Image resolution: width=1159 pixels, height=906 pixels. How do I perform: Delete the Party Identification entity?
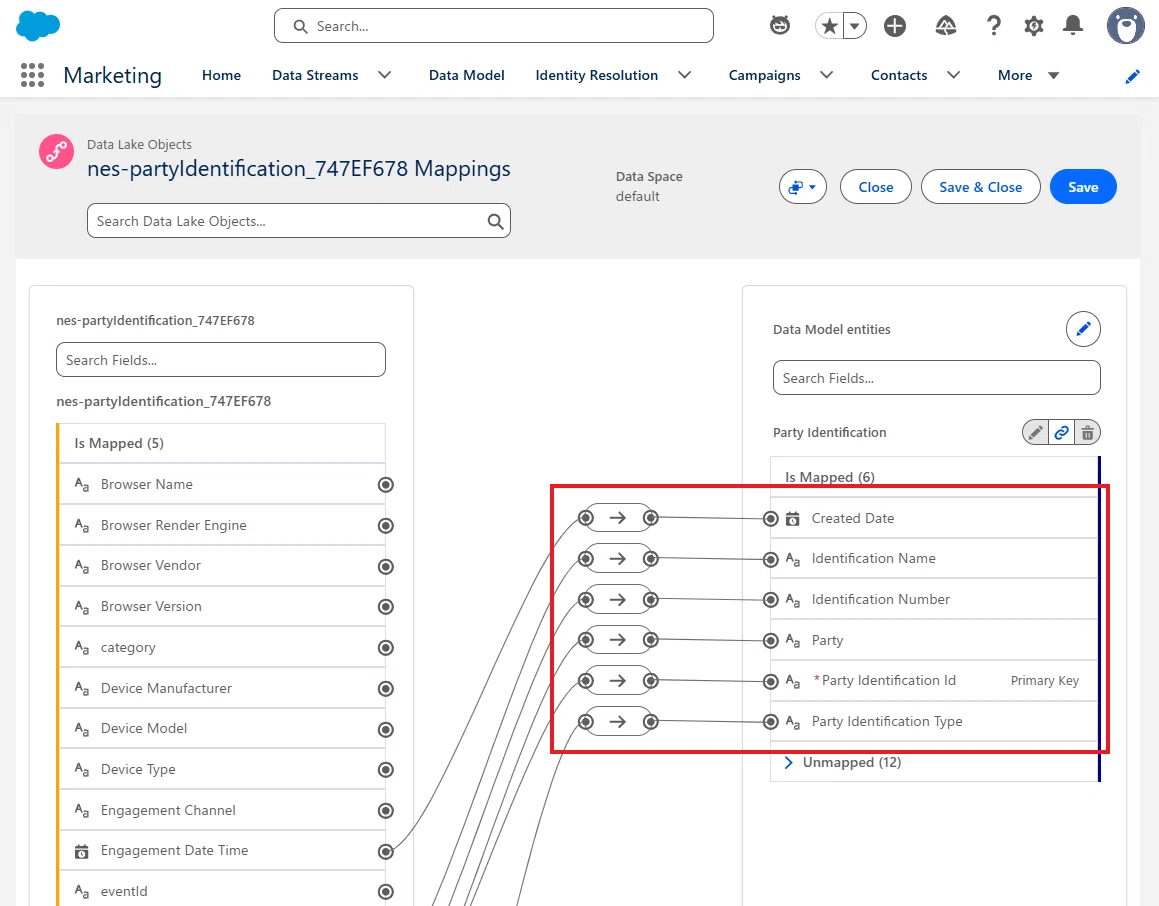click(1087, 432)
